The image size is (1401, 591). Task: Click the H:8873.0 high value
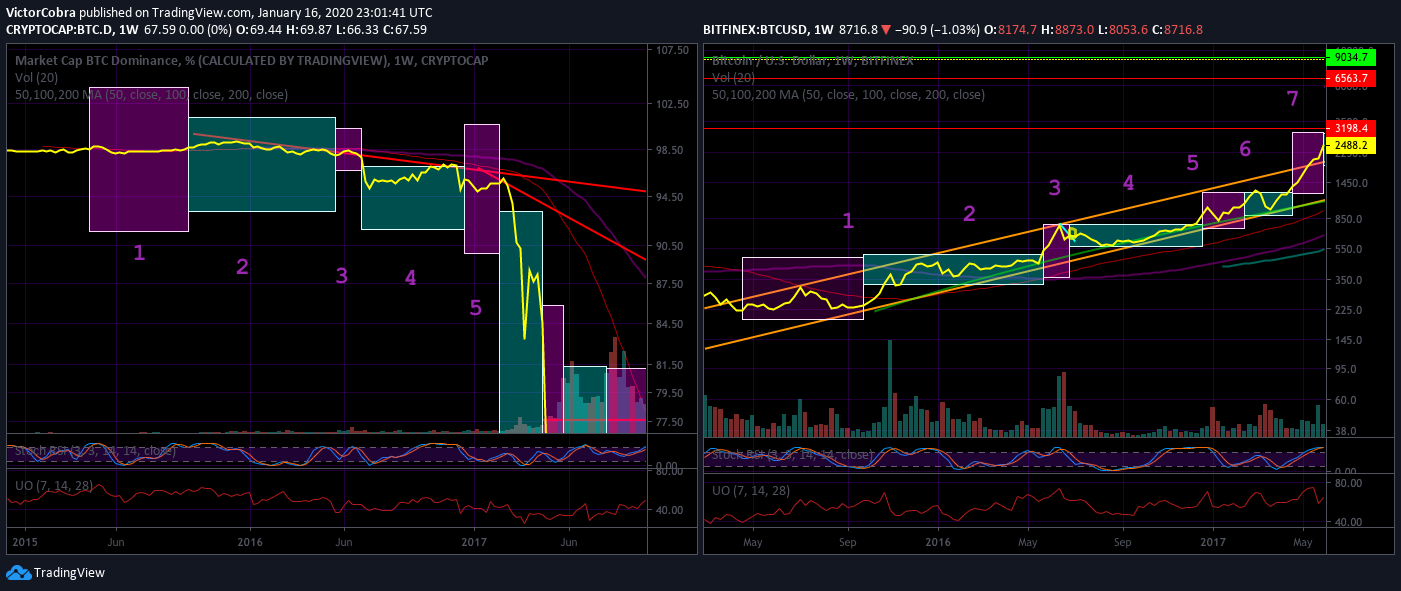pyautogui.click(x=1069, y=30)
